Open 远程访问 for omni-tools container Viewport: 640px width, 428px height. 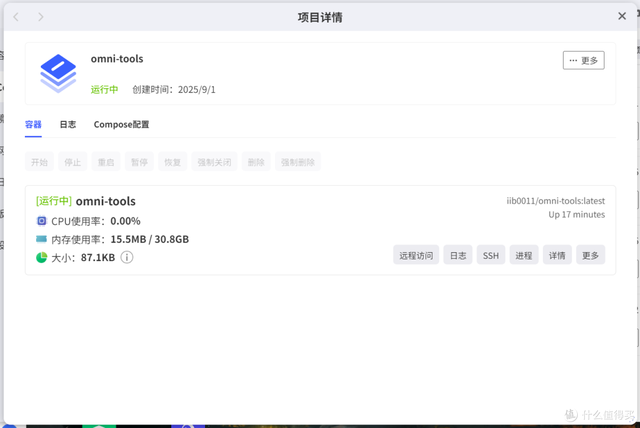pos(416,255)
